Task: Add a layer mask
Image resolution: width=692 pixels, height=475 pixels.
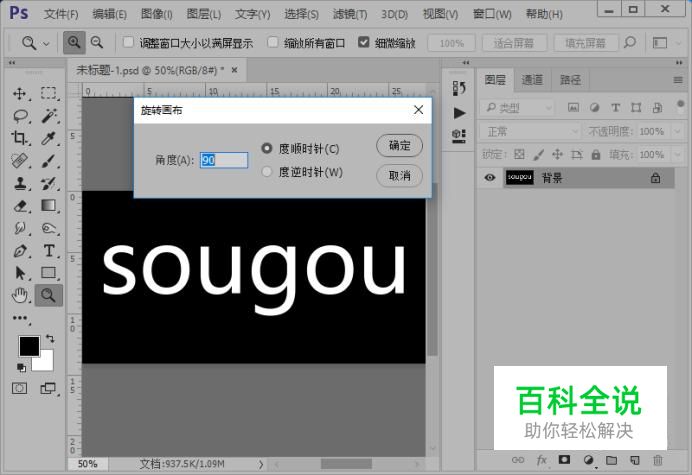Action: (x=564, y=460)
